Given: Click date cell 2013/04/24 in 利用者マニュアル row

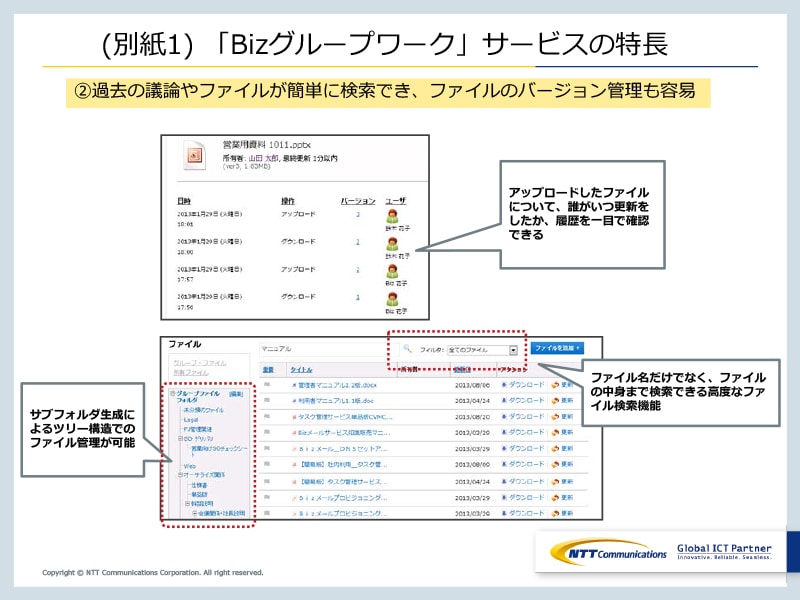Looking at the screenshot, I should (472, 401).
